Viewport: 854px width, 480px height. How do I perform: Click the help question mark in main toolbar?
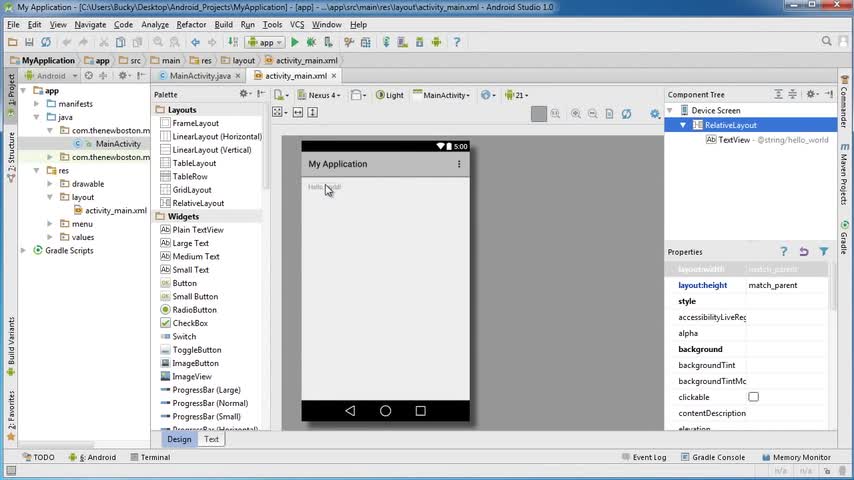tap(457, 42)
